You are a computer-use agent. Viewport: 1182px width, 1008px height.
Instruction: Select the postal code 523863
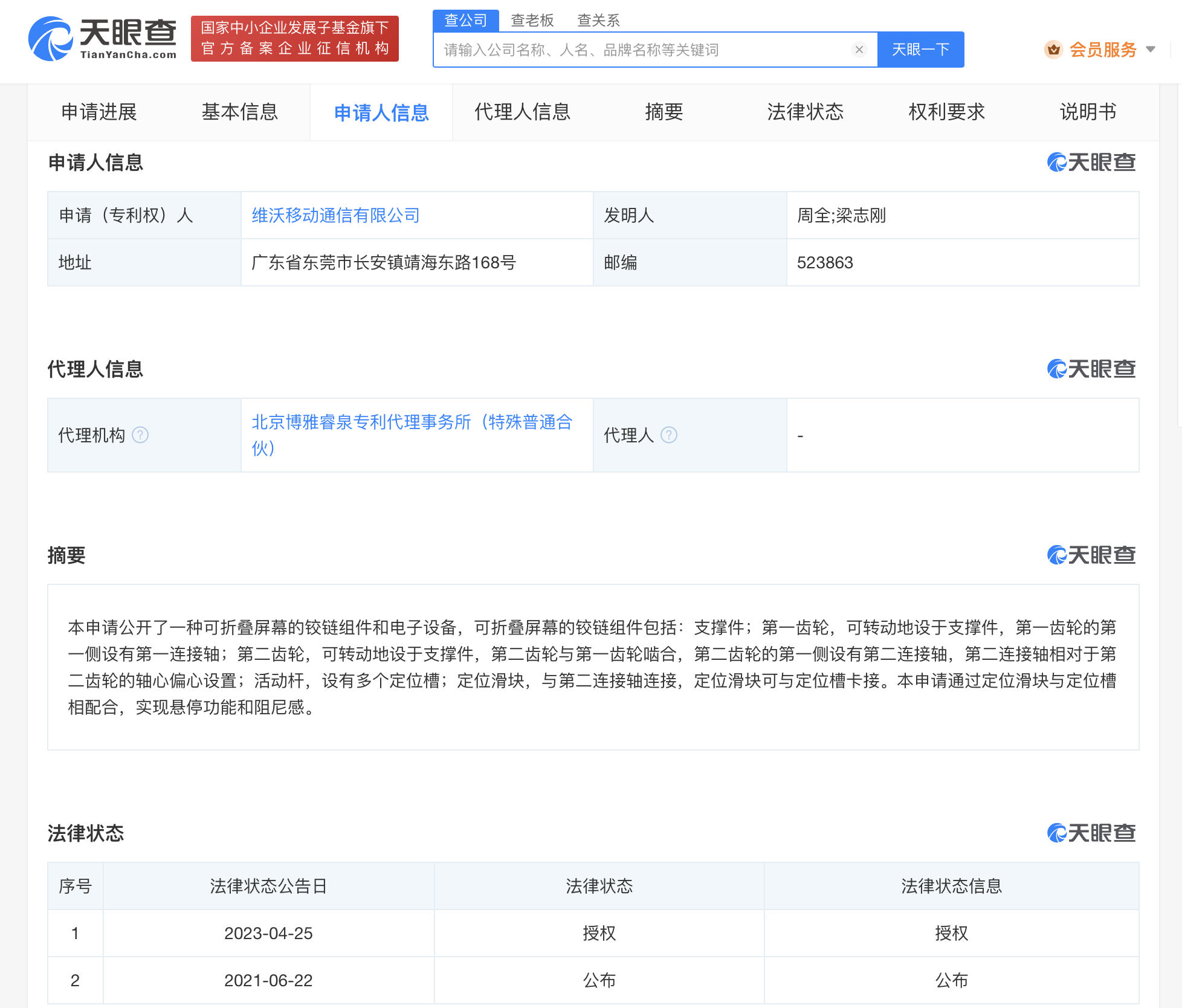click(x=825, y=262)
